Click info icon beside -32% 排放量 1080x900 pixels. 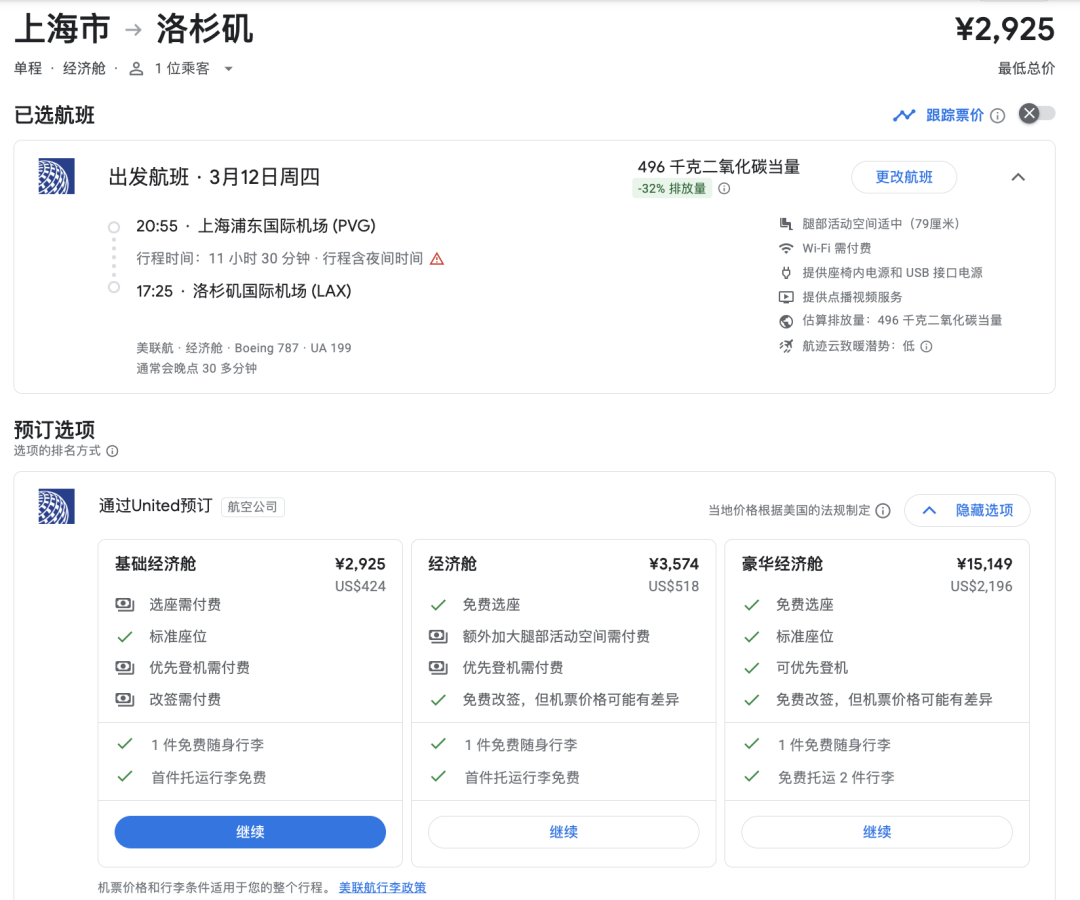point(724,189)
